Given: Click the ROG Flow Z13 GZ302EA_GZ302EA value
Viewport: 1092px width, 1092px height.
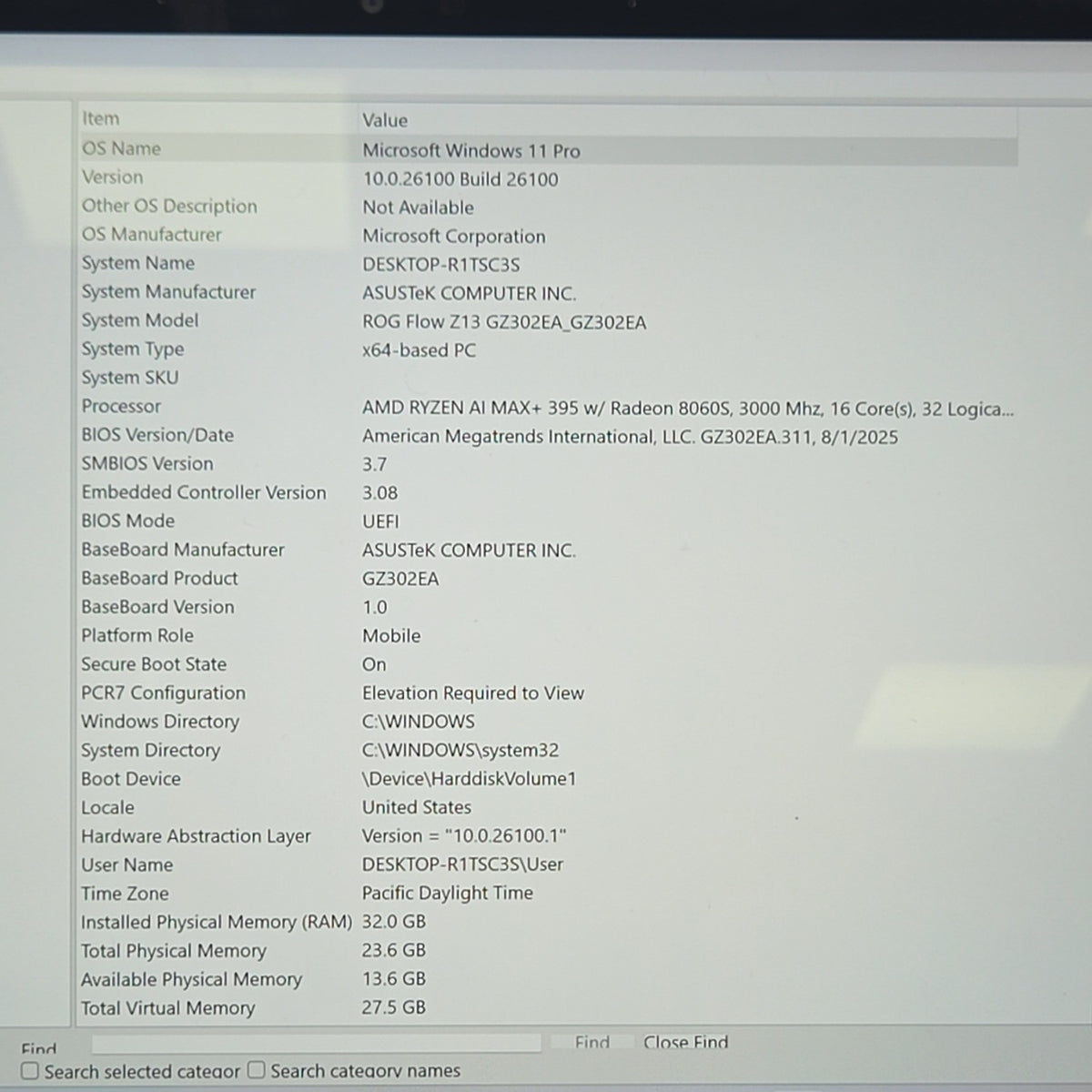Looking at the screenshot, I should 504,322.
